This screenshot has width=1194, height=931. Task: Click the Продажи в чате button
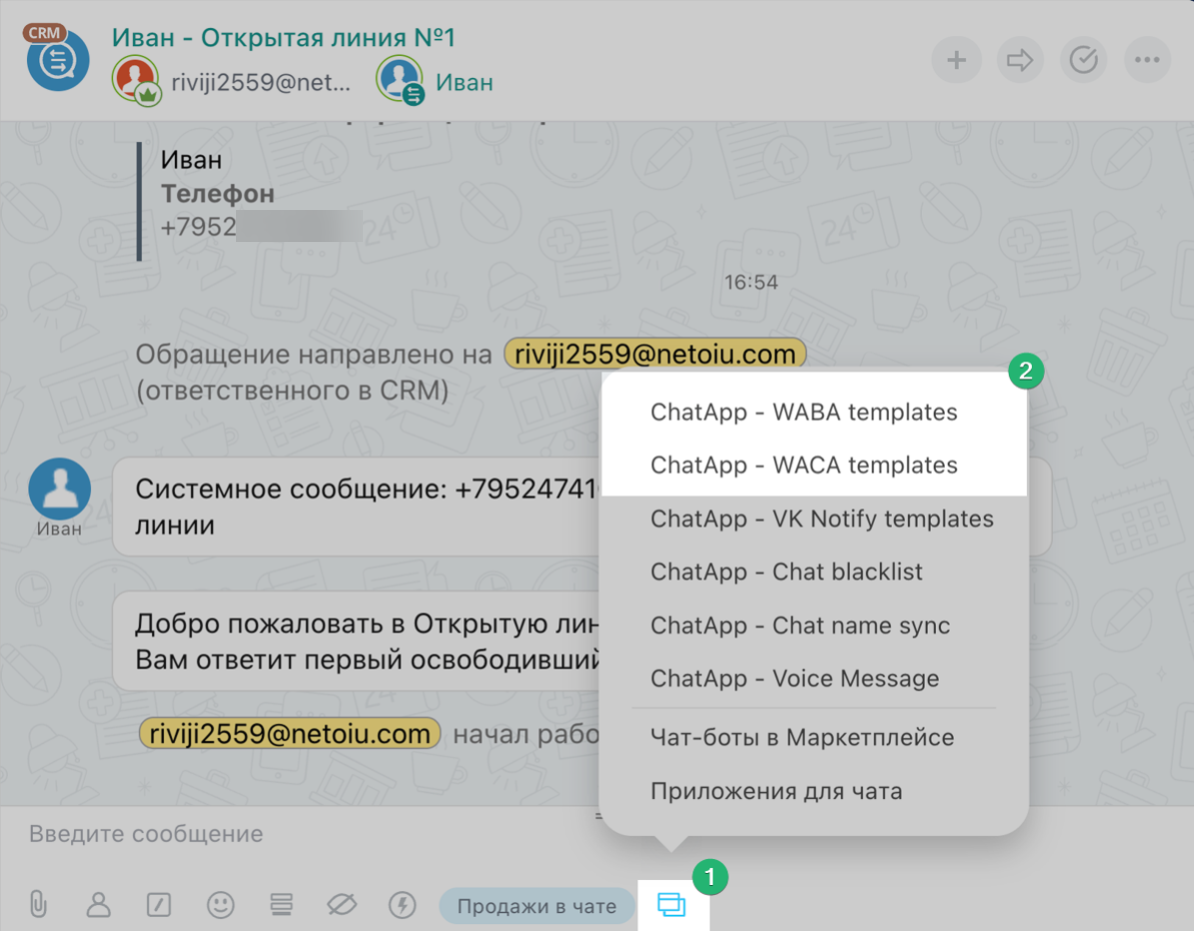pos(536,906)
